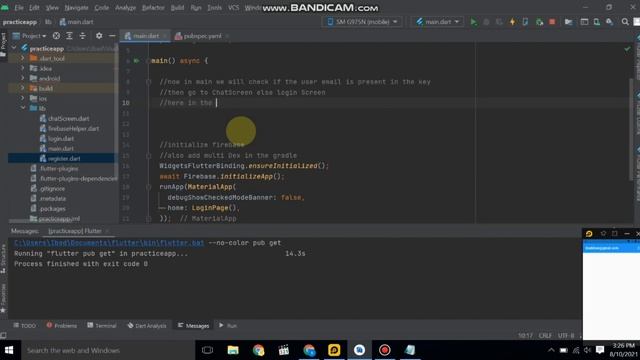The height and width of the screenshot is (360, 640).
Task: Open login.dart in the project tree
Action: point(61,139)
